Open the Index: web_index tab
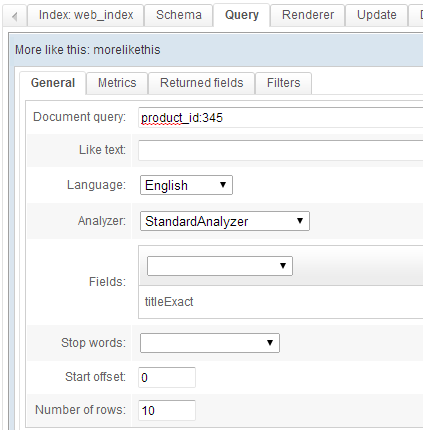Image resolution: width=423 pixels, height=430 pixels. 86,15
